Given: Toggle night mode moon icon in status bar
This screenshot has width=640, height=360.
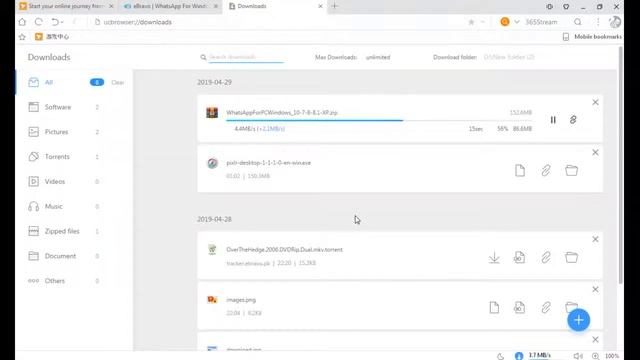Looking at the screenshot, I should (x=500, y=356).
